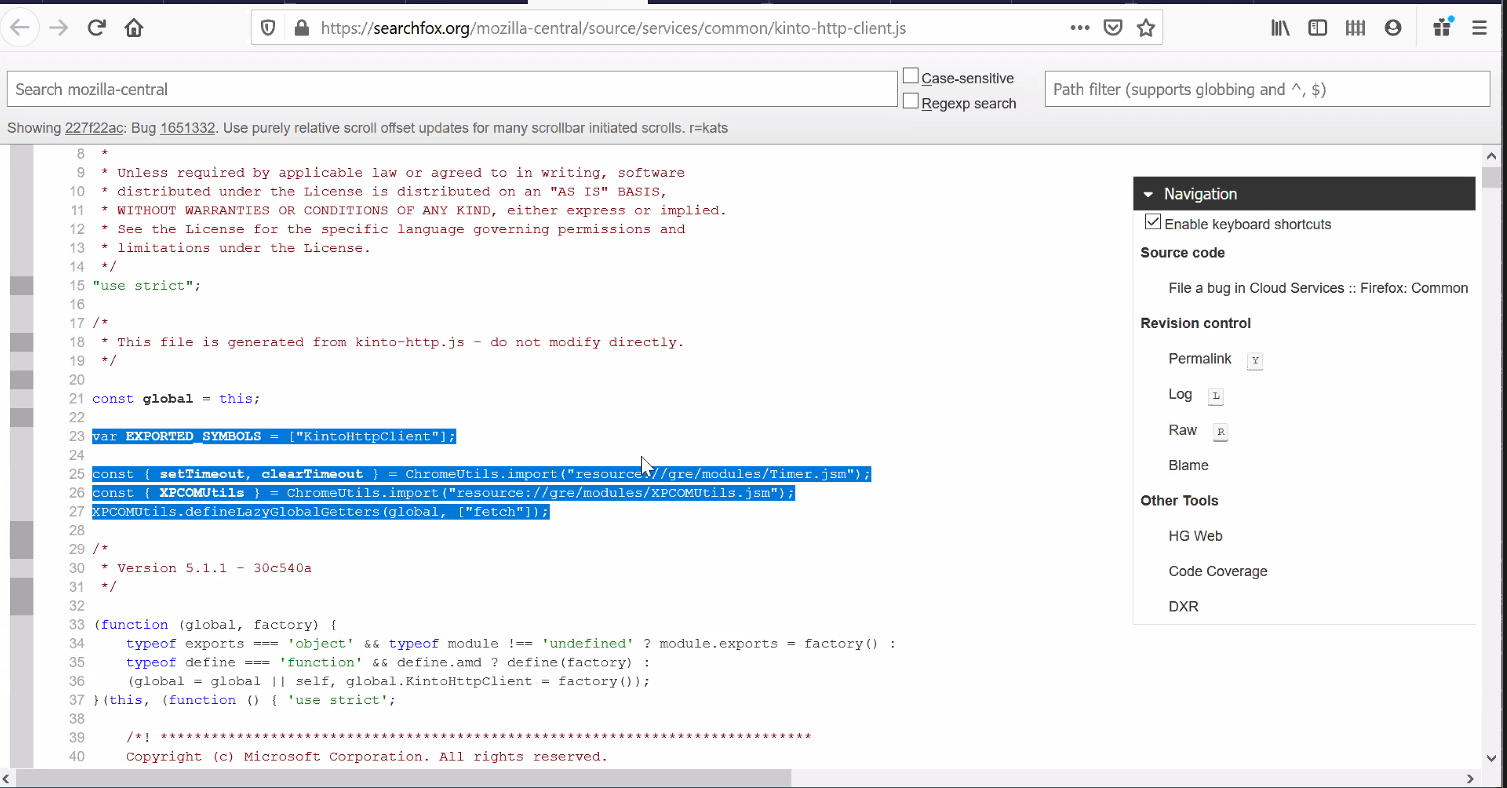Click blame strip beside line 15
Viewport: 1507px width, 788px height.
(21, 285)
